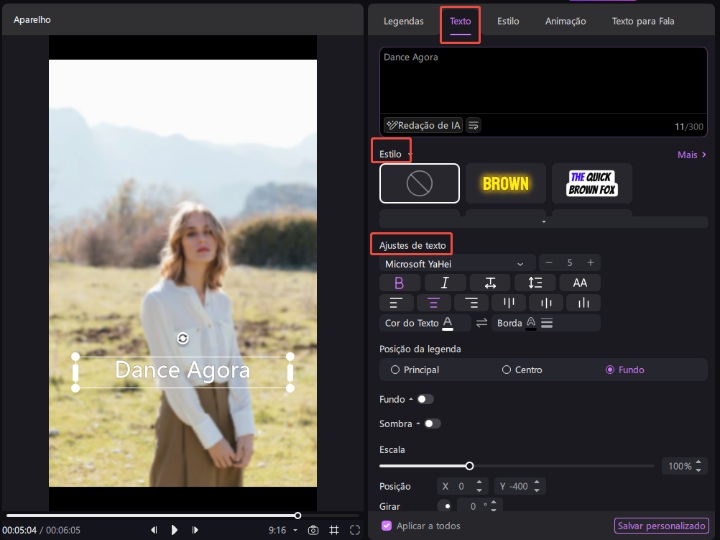Toggle bold text formatting

tap(400, 283)
